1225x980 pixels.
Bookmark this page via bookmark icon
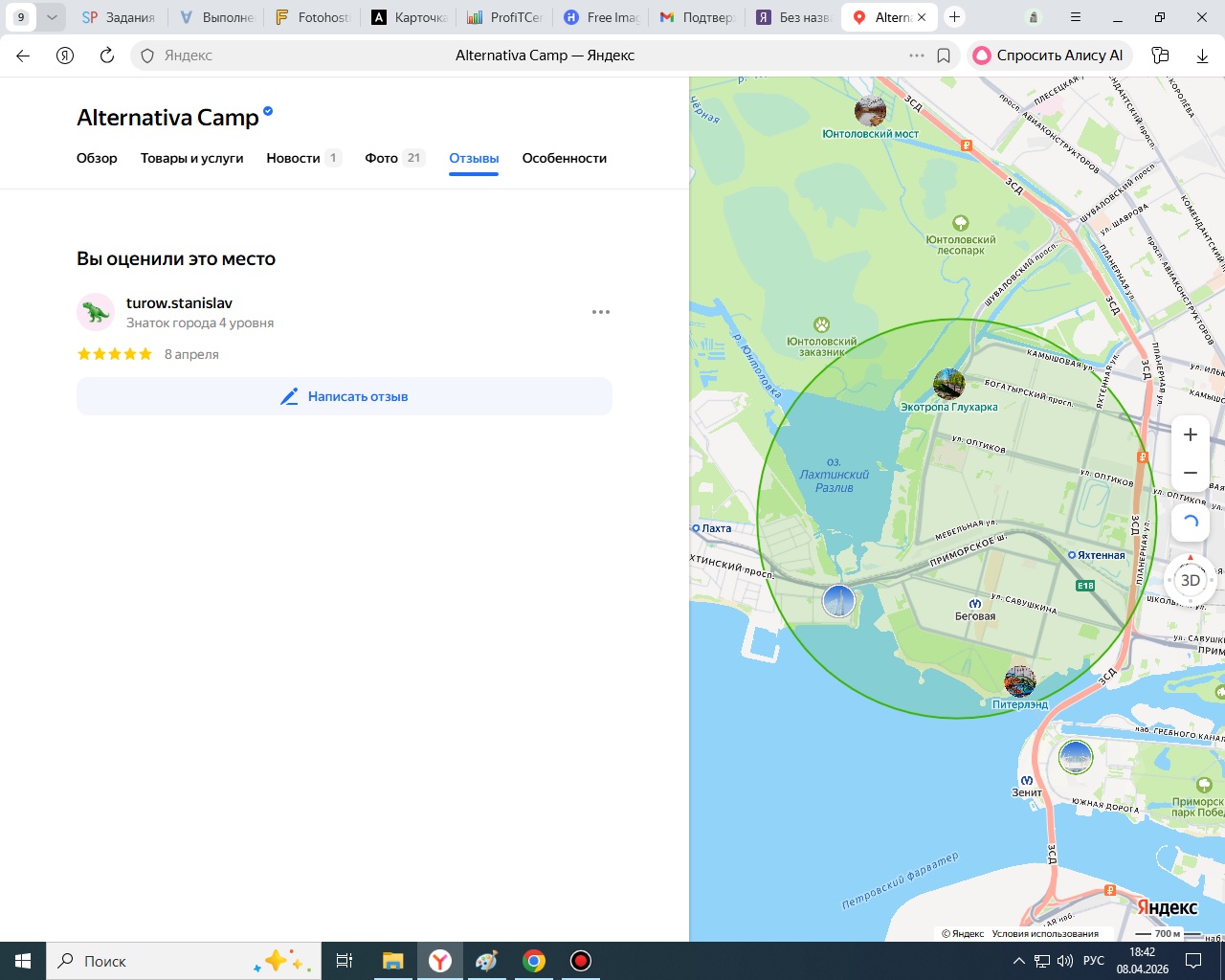click(x=944, y=56)
